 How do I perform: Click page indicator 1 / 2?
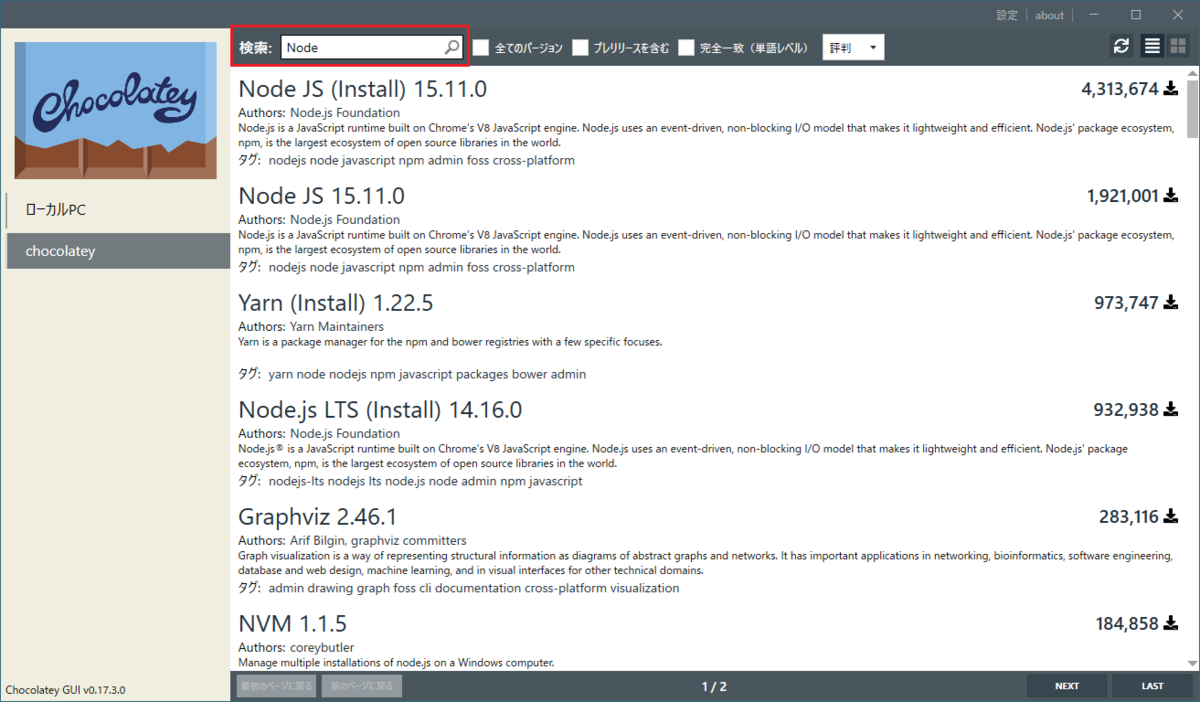(714, 686)
